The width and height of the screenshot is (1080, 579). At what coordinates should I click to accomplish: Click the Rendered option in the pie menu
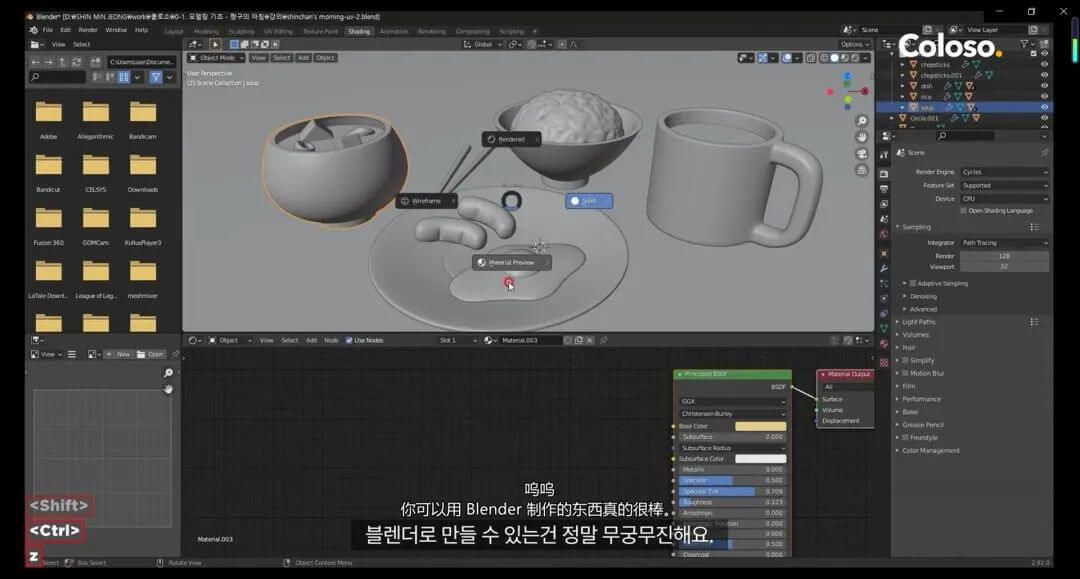510,139
